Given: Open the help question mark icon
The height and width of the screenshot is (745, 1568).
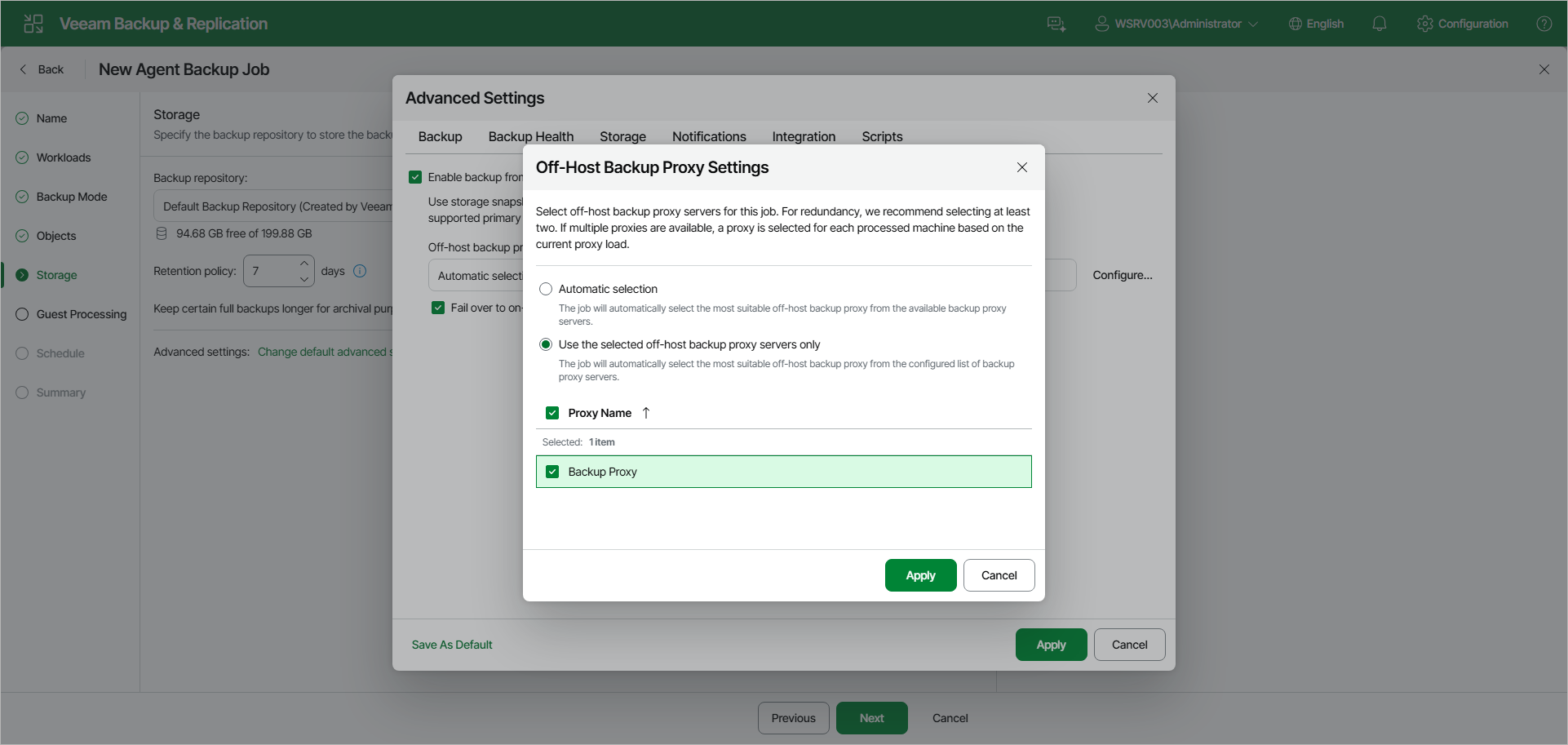Looking at the screenshot, I should [1544, 24].
